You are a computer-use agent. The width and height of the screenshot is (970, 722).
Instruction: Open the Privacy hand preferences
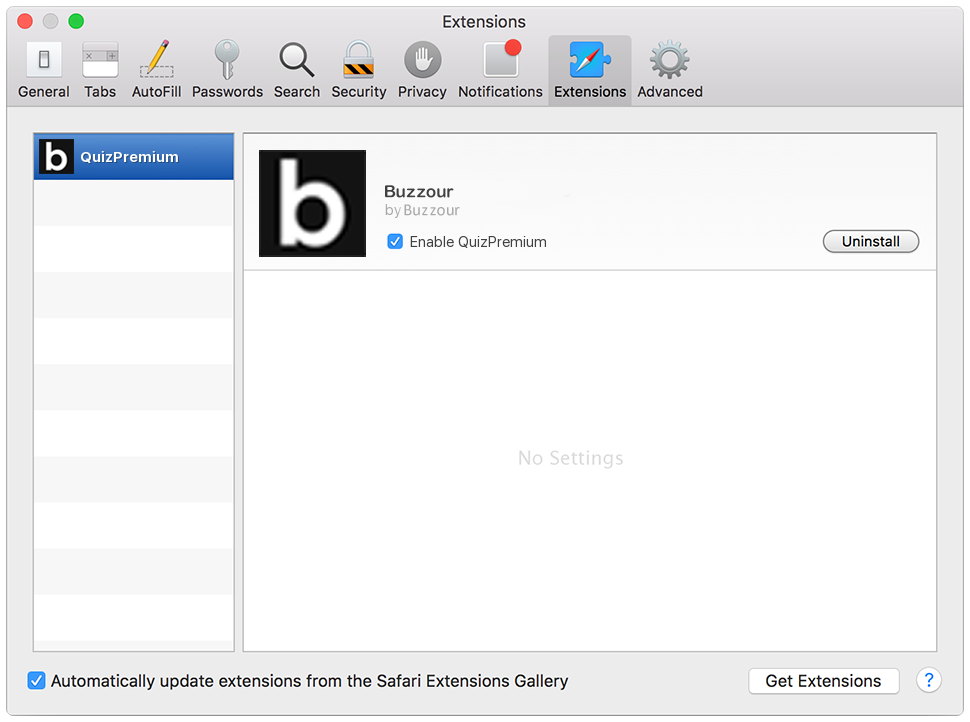423,70
